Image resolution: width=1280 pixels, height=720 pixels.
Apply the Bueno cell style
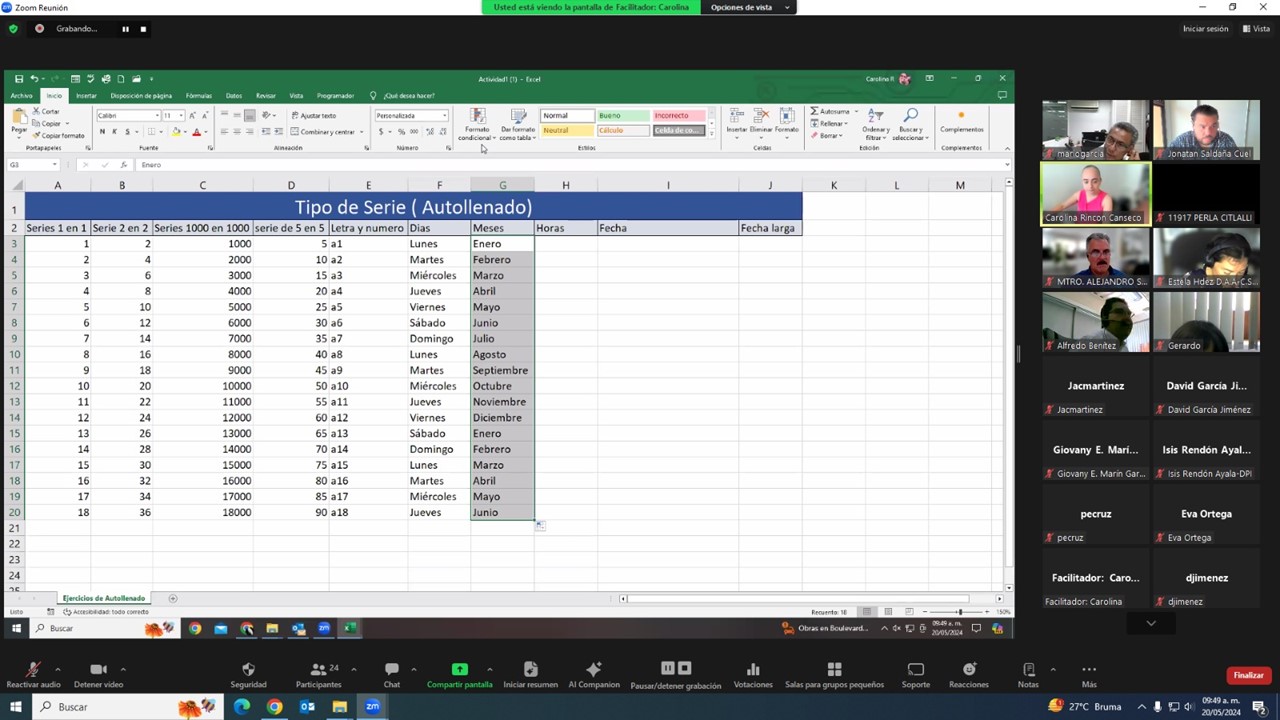(x=622, y=116)
